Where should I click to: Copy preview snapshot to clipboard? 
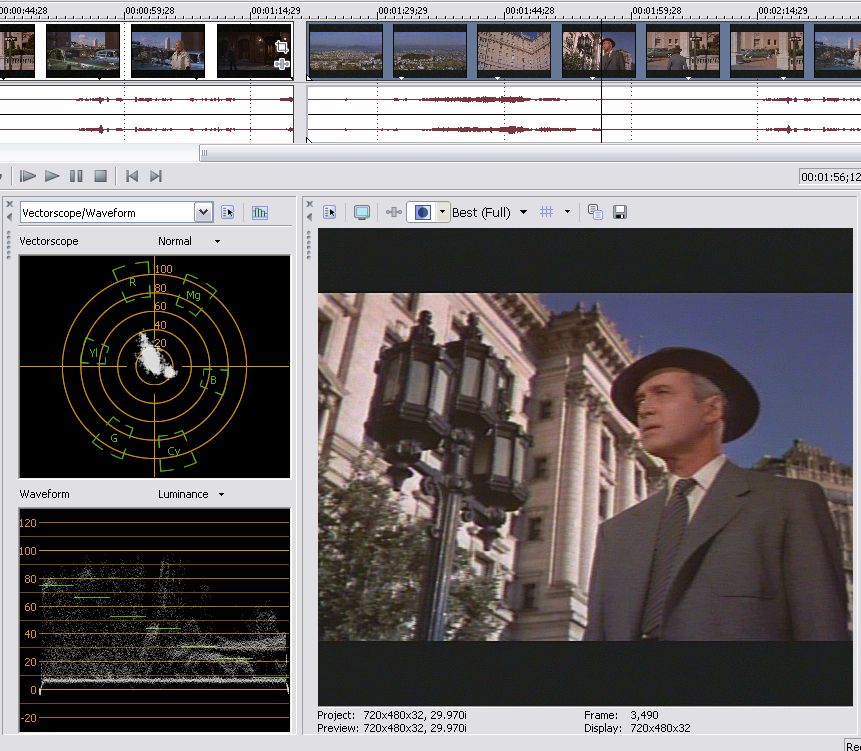pyautogui.click(x=595, y=212)
